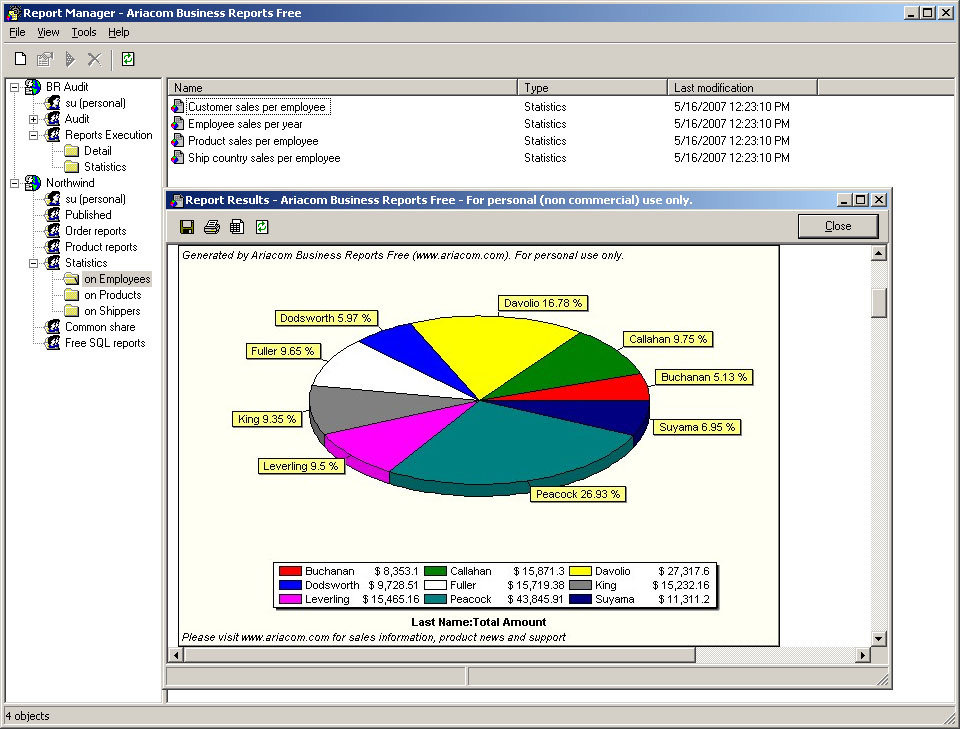
Task: Click the main toolbar Refresh icon
Action: coord(128,59)
